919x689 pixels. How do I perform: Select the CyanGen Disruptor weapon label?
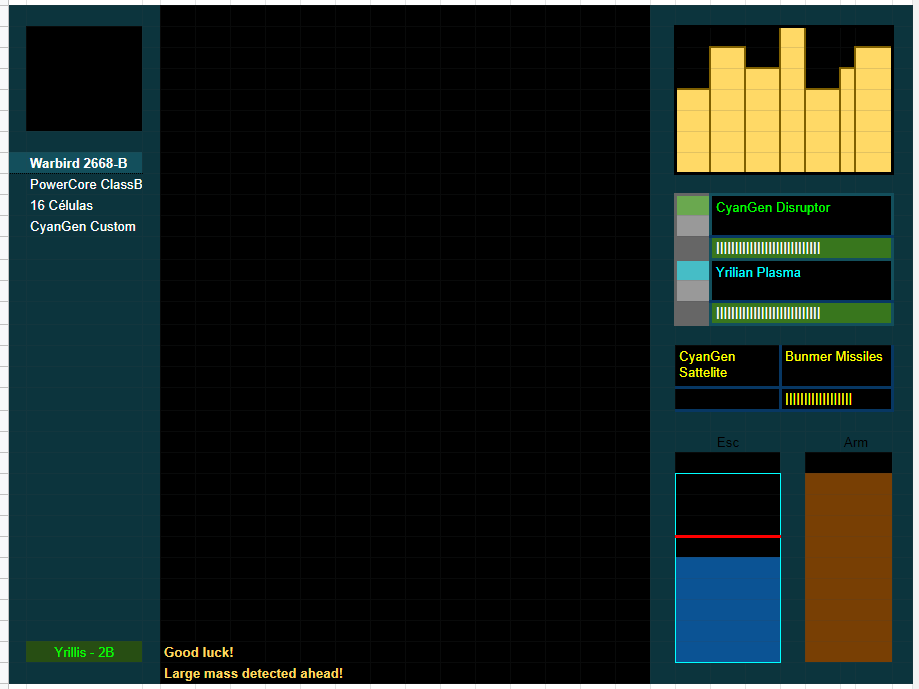pos(773,208)
